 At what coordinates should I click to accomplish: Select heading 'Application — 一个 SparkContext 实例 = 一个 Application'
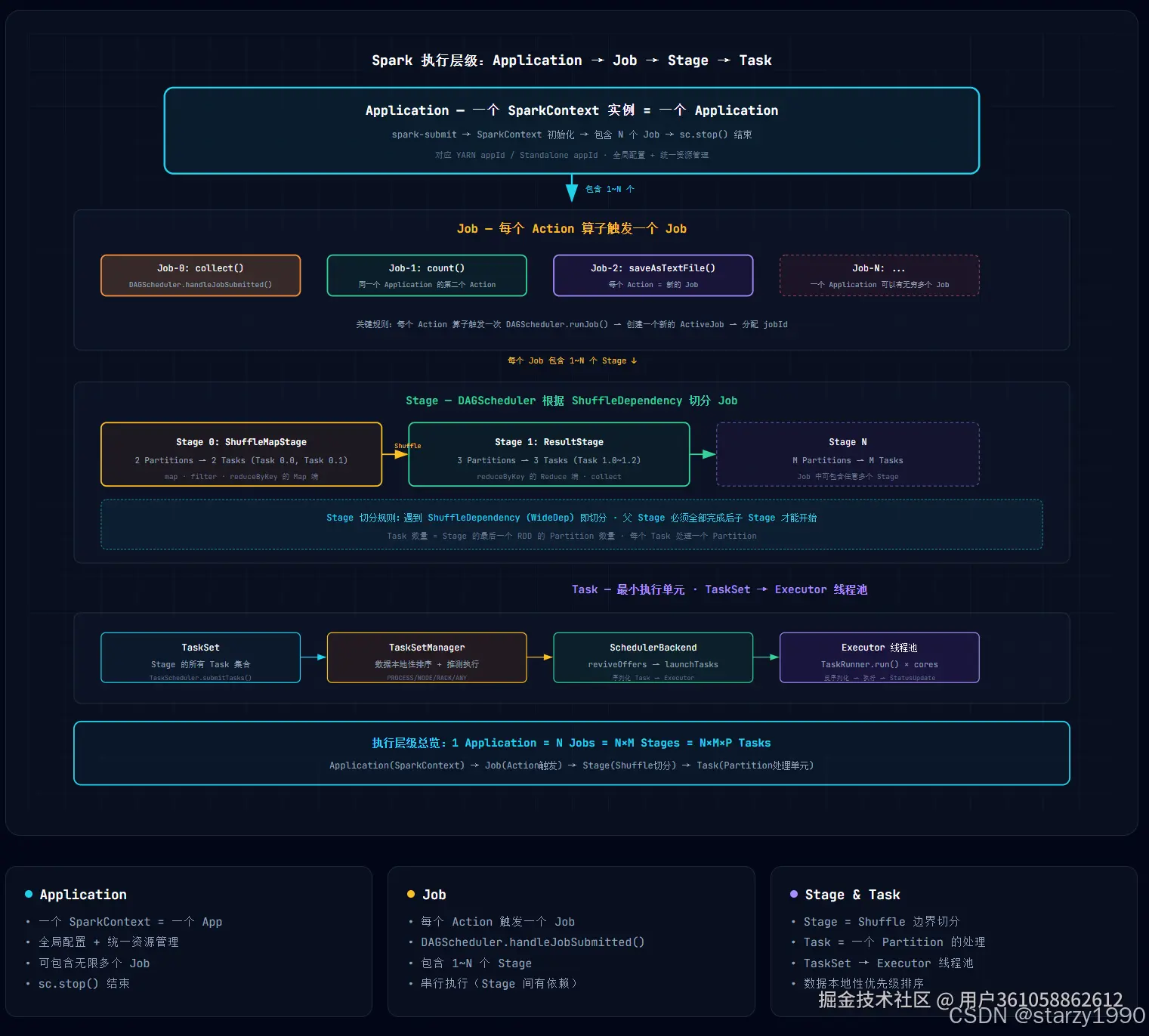[x=572, y=110]
